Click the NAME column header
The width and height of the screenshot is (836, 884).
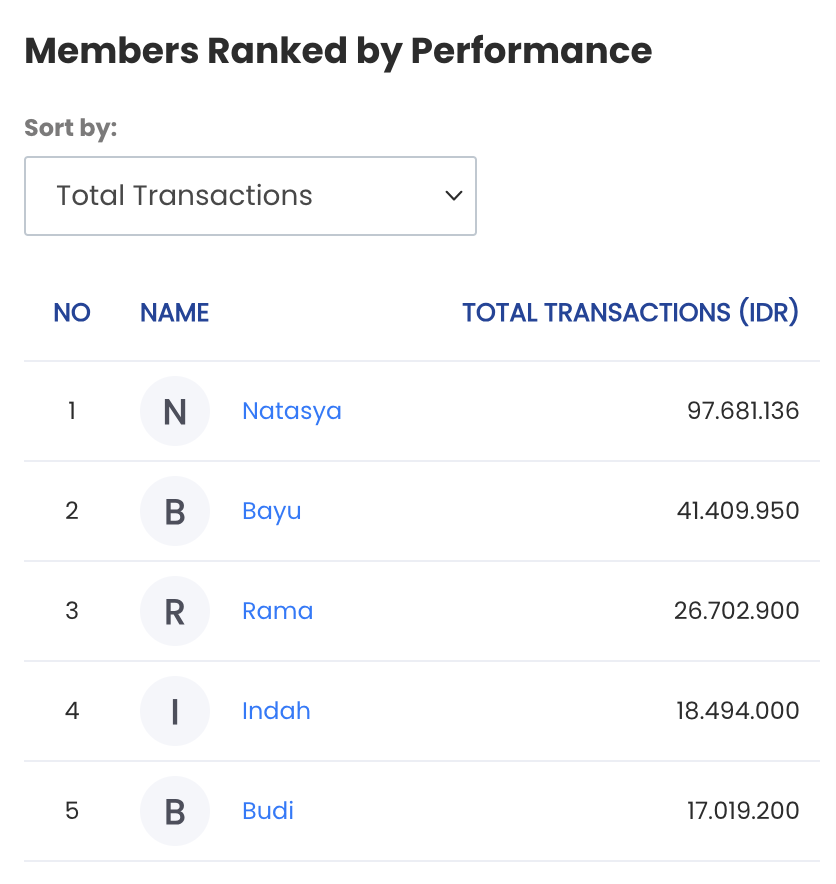point(174,312)
